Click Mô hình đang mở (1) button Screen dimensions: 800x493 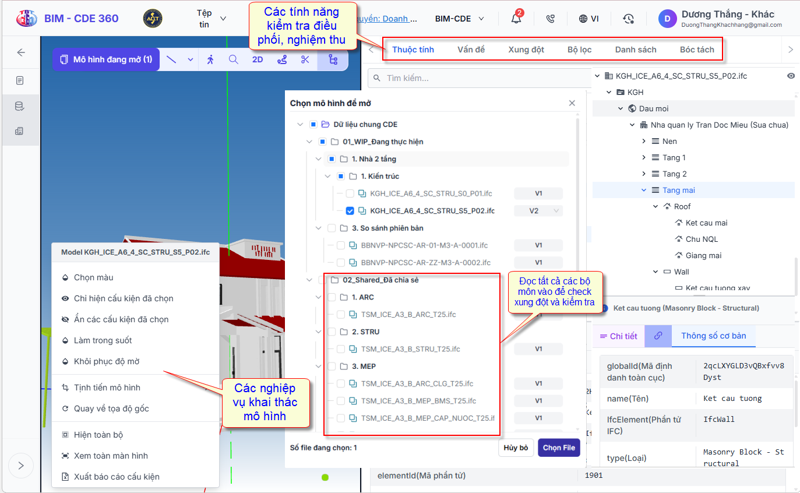click(106, 60)
